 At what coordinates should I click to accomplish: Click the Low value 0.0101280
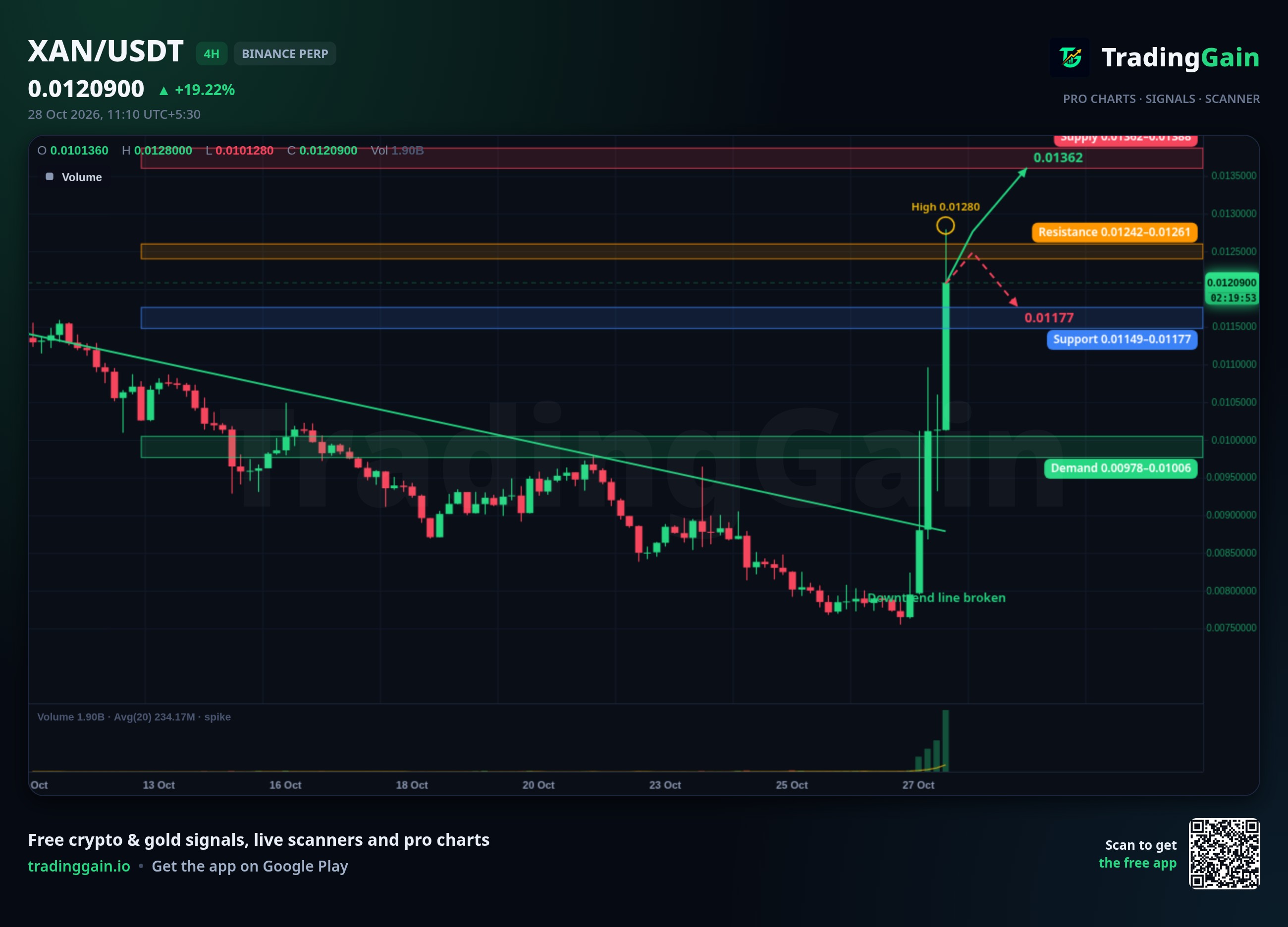click(x=244, y=151)
